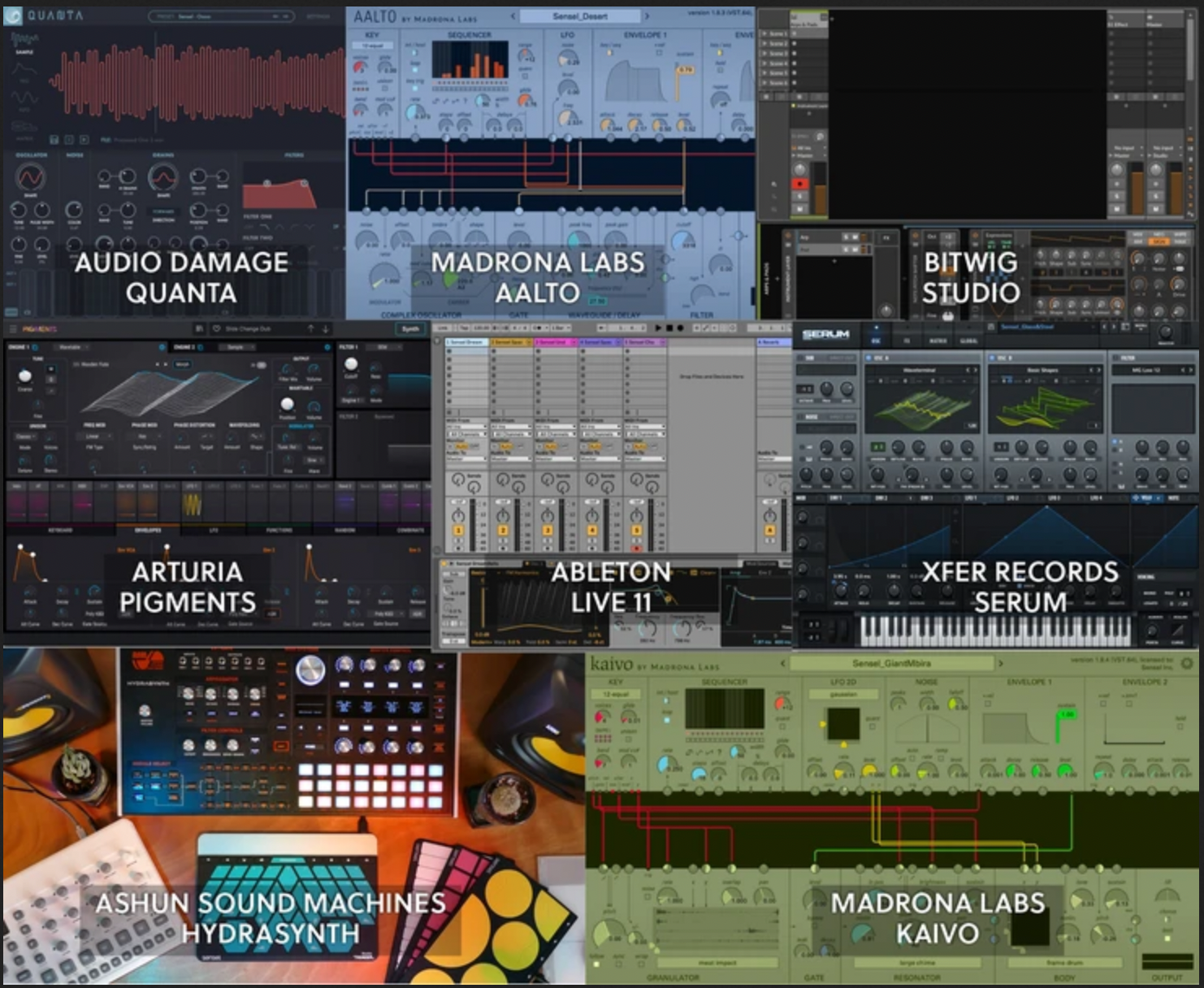
Task: Go to next preset in Kaivo
Action: (1002, 663)
